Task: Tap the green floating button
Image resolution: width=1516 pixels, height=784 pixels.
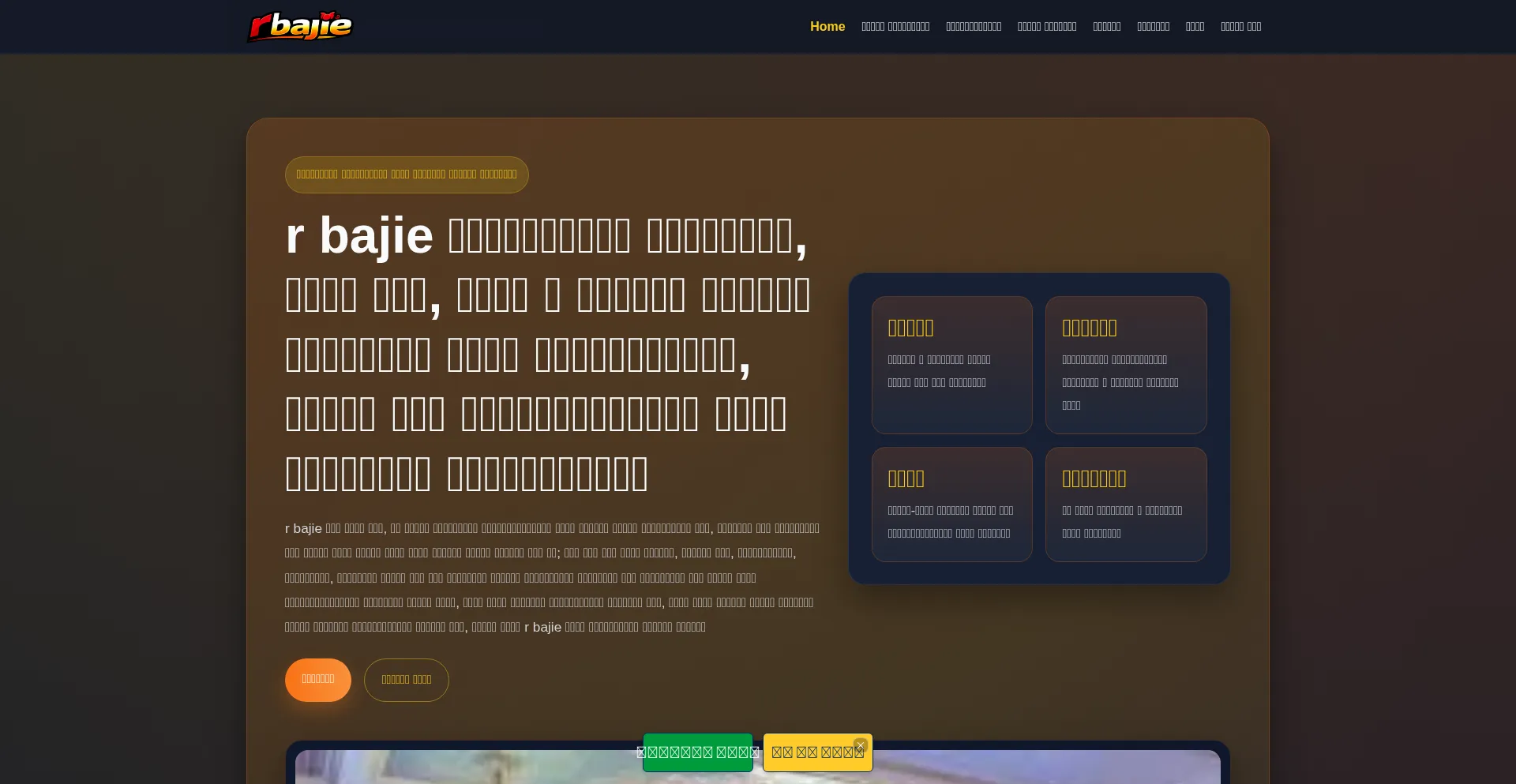Action: point(698,752)
